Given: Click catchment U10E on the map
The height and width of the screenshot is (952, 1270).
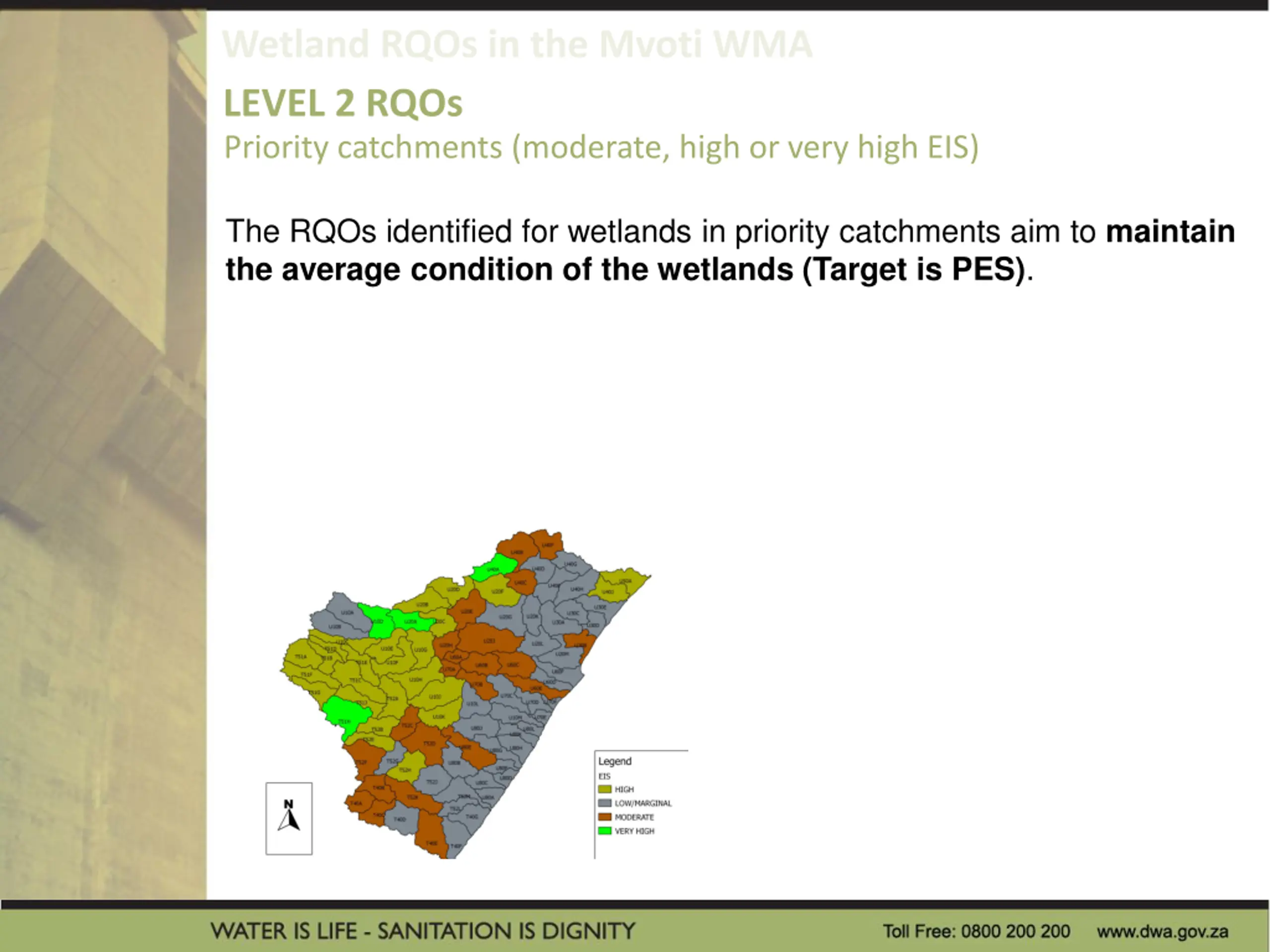Looking at the screenshot, I should click(387, 649).
